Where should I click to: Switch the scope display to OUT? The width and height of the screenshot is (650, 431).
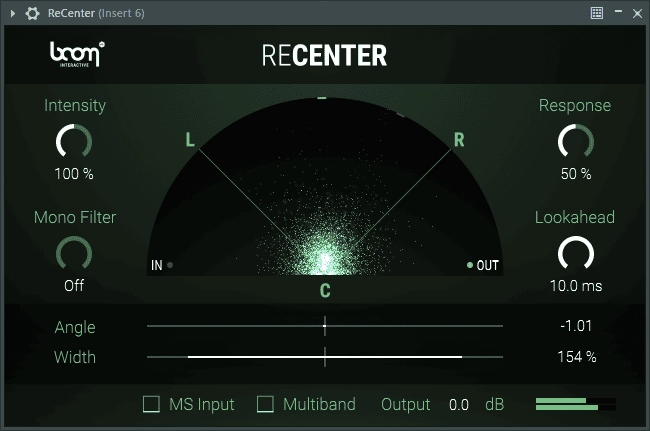click(x=483, y=265)
